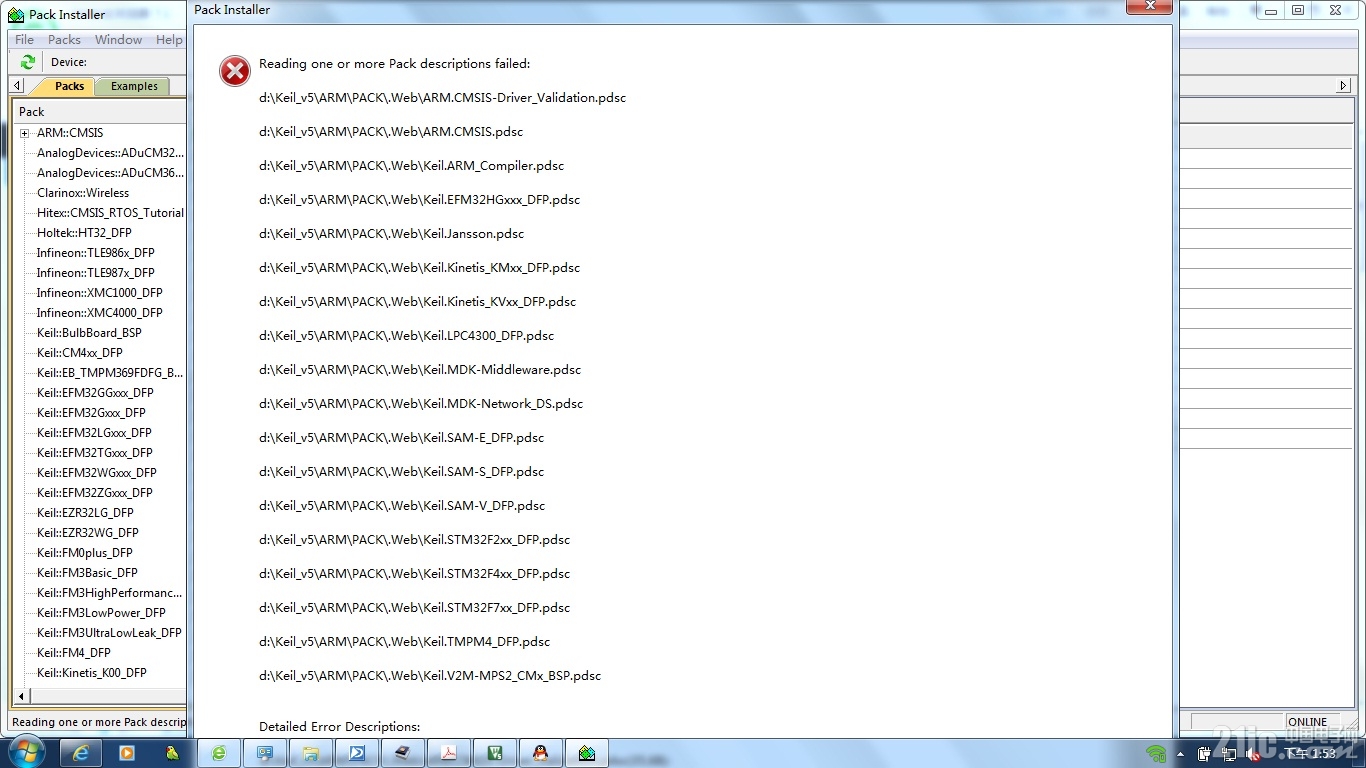Close the error dialog with red X
1366x768 pixels.
pos(1149,5)
